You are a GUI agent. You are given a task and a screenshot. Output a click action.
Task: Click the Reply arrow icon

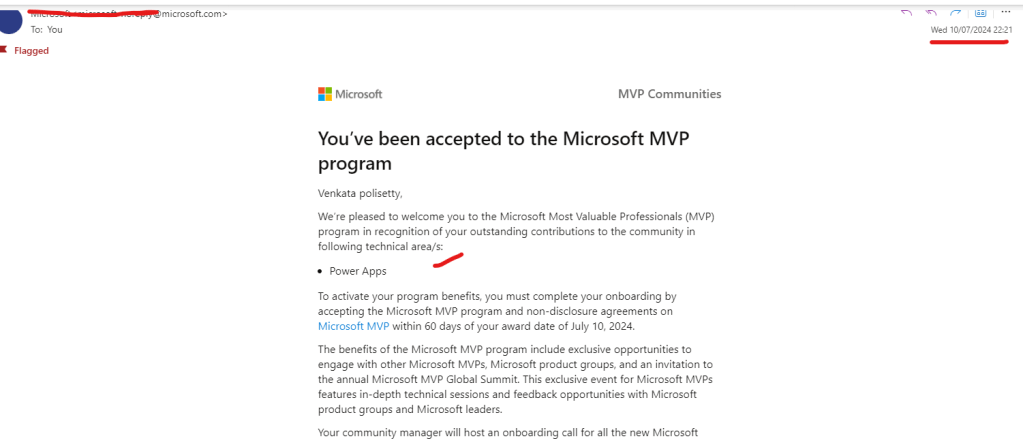(906, 13)
